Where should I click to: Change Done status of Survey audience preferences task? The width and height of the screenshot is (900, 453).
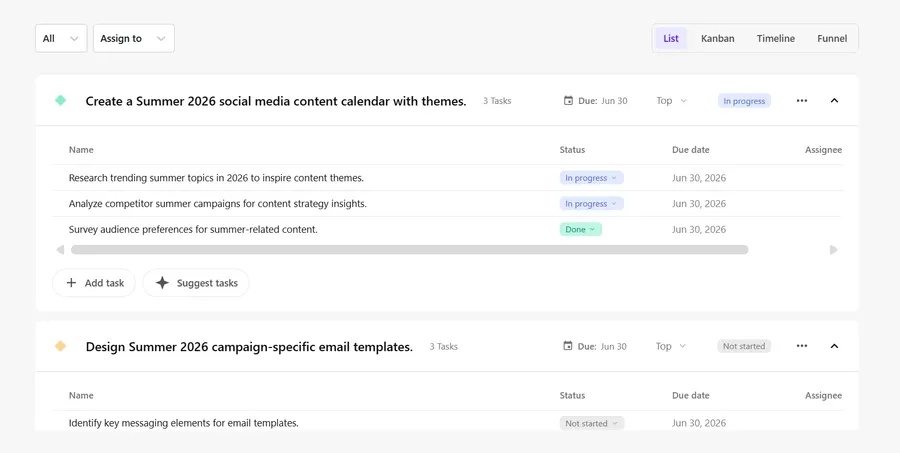[581, 230]
